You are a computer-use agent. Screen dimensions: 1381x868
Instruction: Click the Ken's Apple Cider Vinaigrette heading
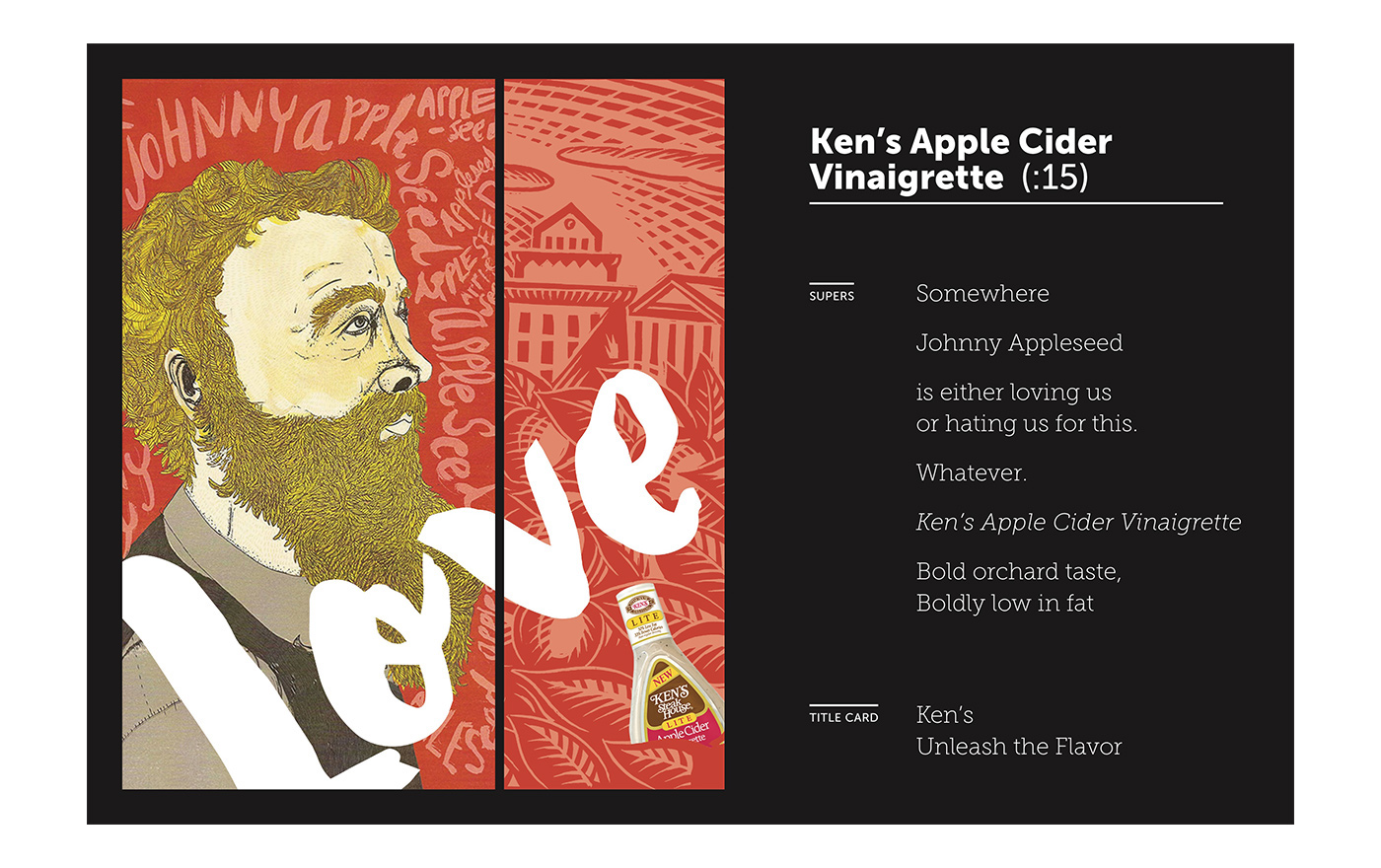click(x=960, y=159)
